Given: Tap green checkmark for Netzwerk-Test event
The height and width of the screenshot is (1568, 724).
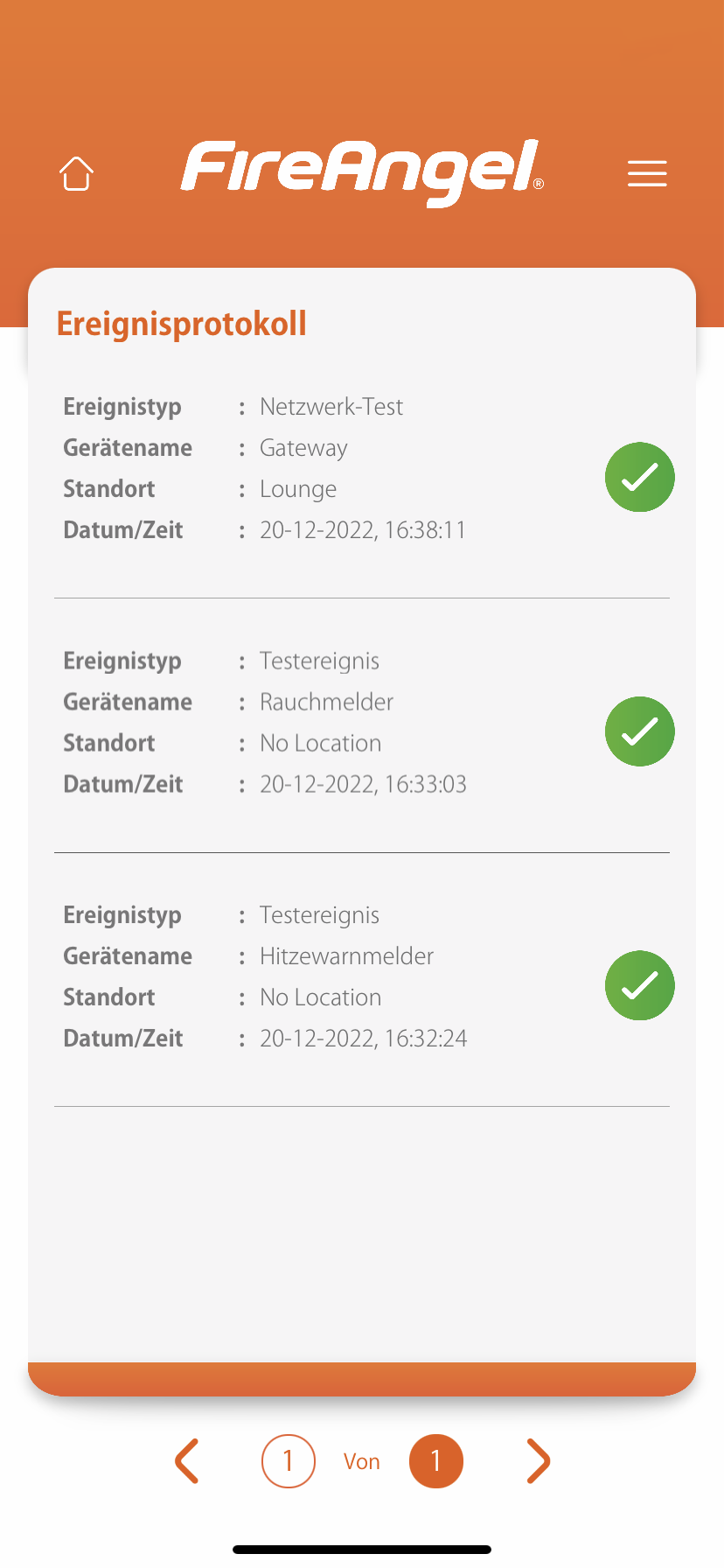Looking at the screenshot, I should [x=640, y=477].
